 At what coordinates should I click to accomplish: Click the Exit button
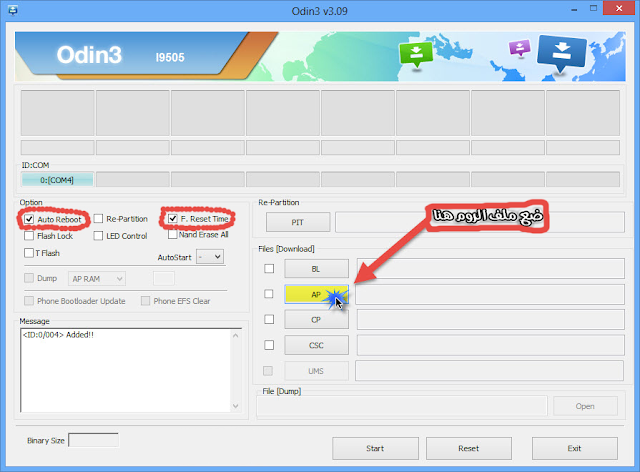[x=574, y=448]
